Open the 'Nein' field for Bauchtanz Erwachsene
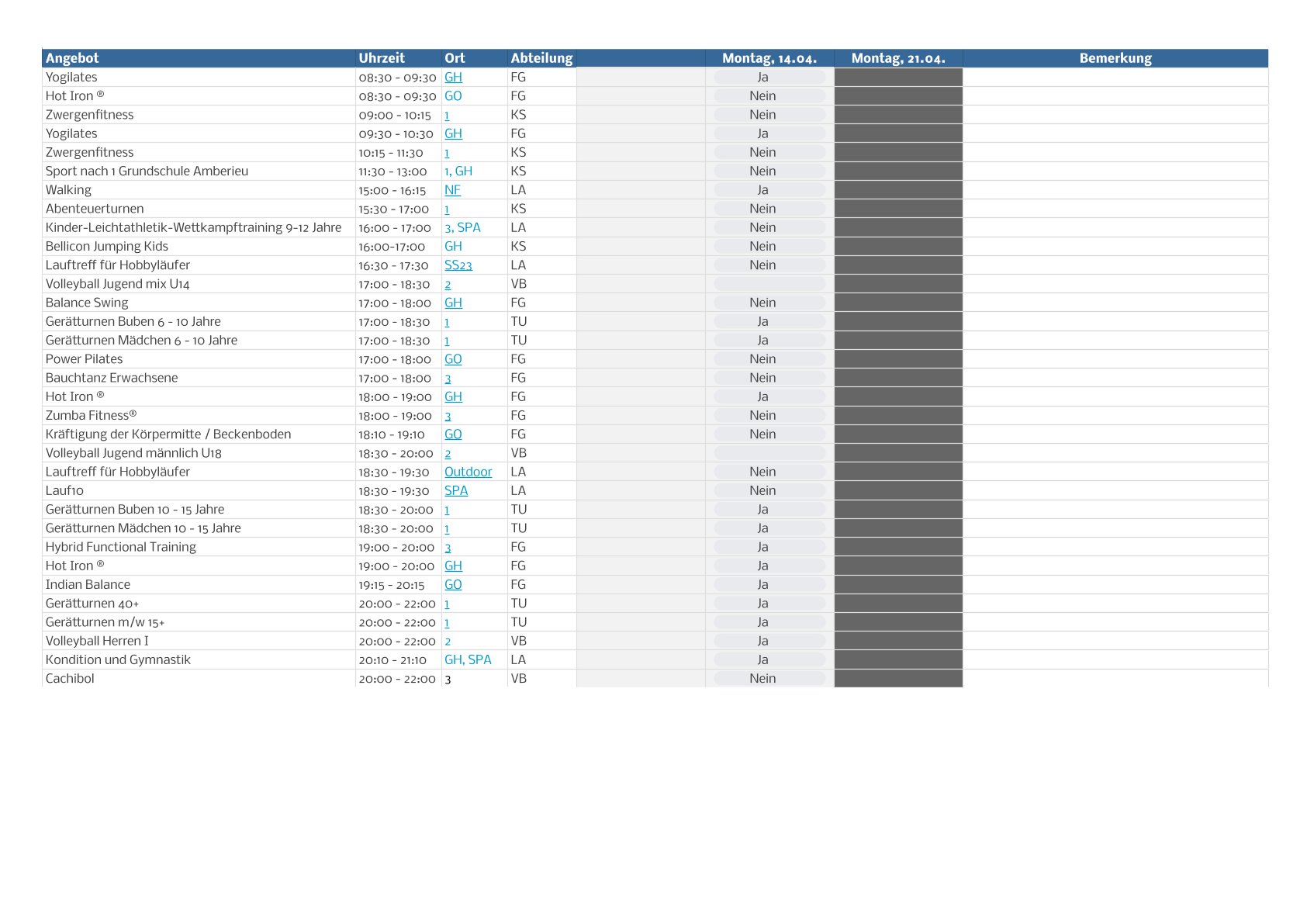 (x=769, y=378)
